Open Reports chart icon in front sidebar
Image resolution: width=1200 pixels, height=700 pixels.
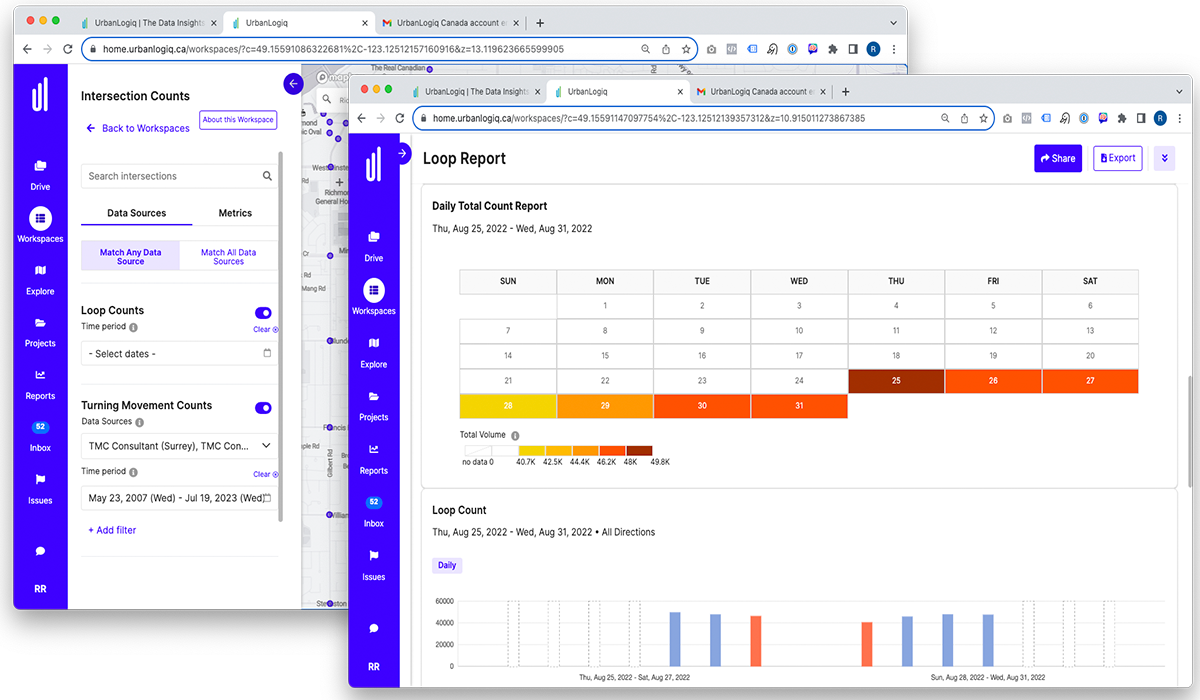coord(373,456)
